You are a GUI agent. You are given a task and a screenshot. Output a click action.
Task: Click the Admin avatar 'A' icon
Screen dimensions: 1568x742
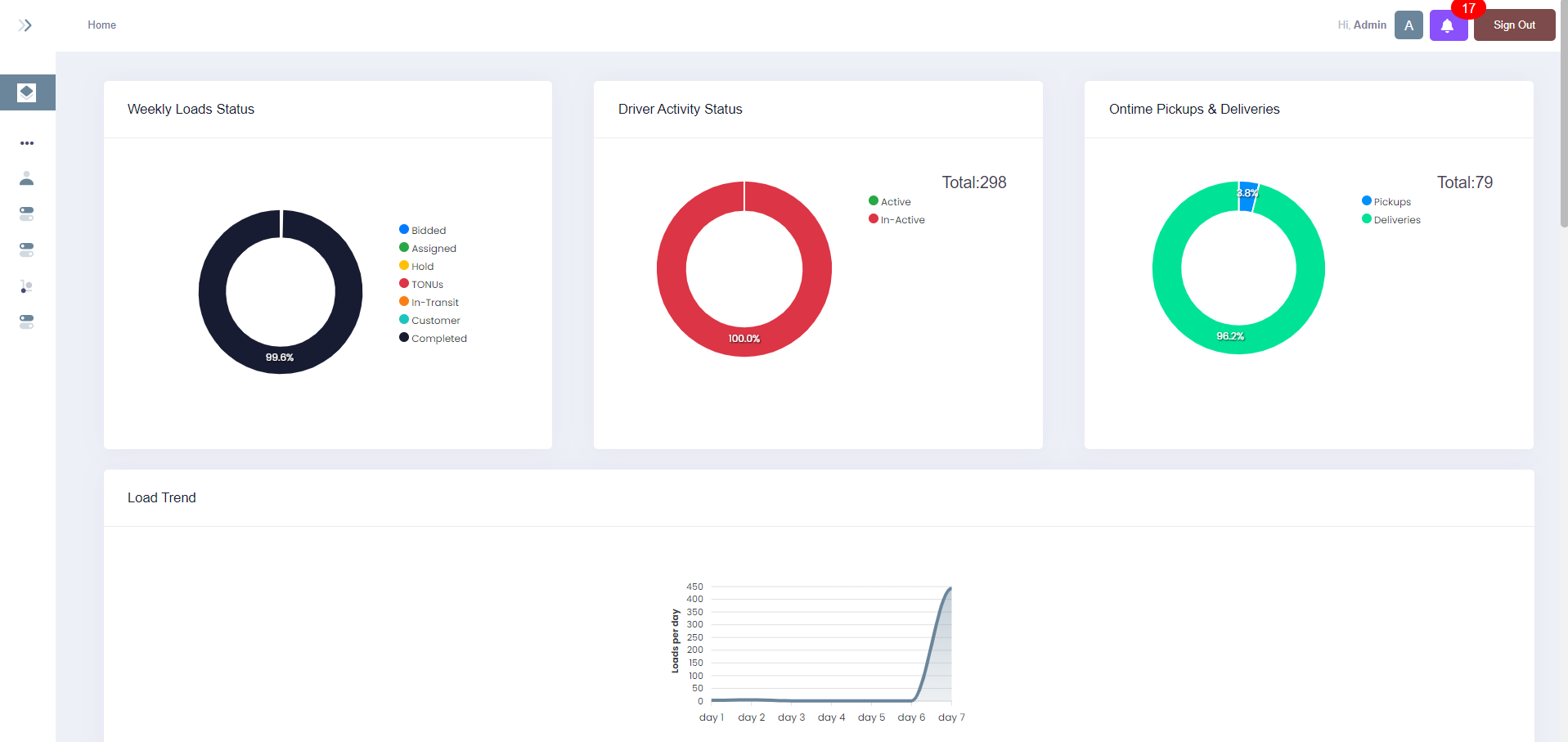tap(1408, 25)
